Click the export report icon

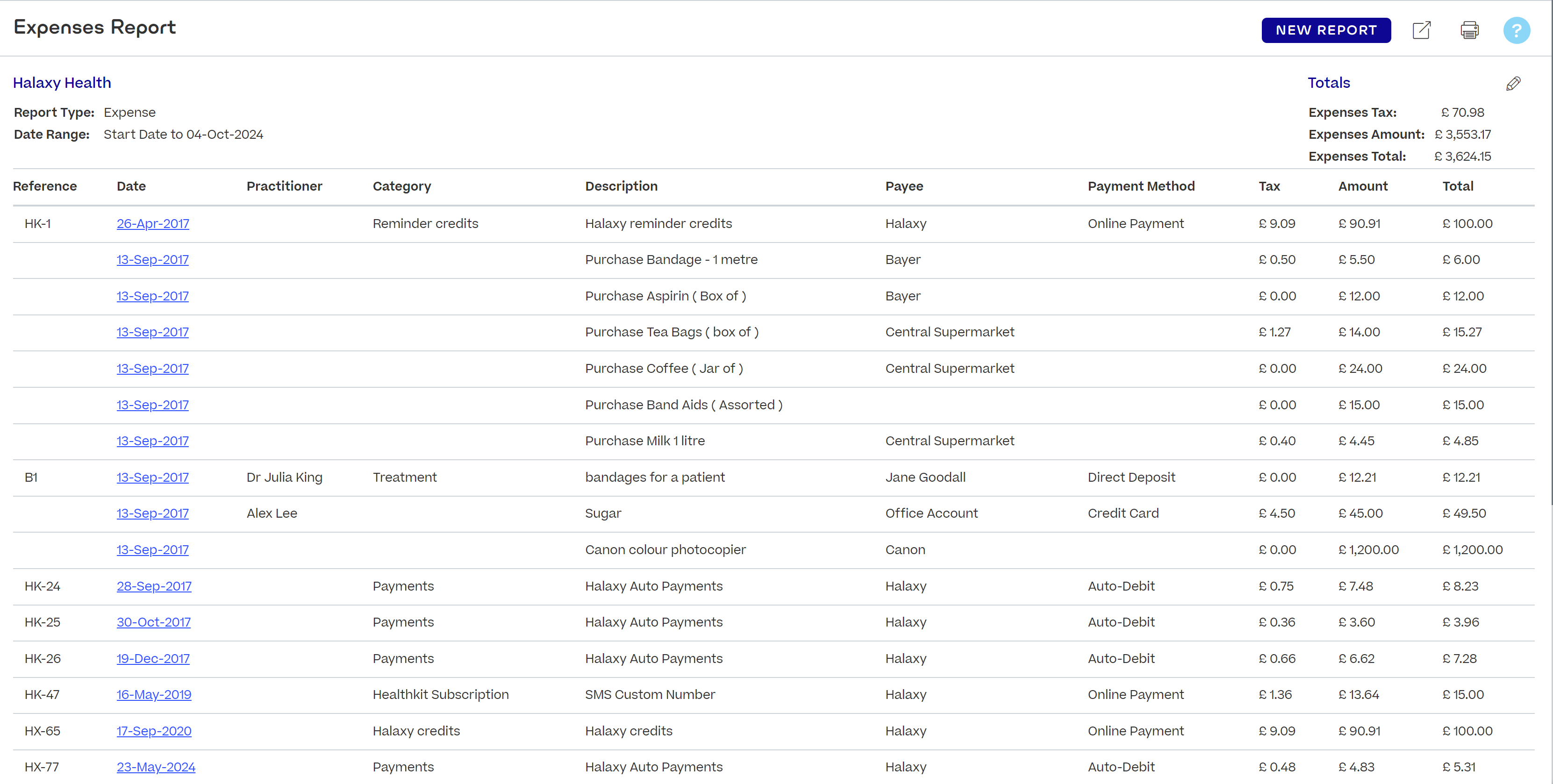(1421, 30)
